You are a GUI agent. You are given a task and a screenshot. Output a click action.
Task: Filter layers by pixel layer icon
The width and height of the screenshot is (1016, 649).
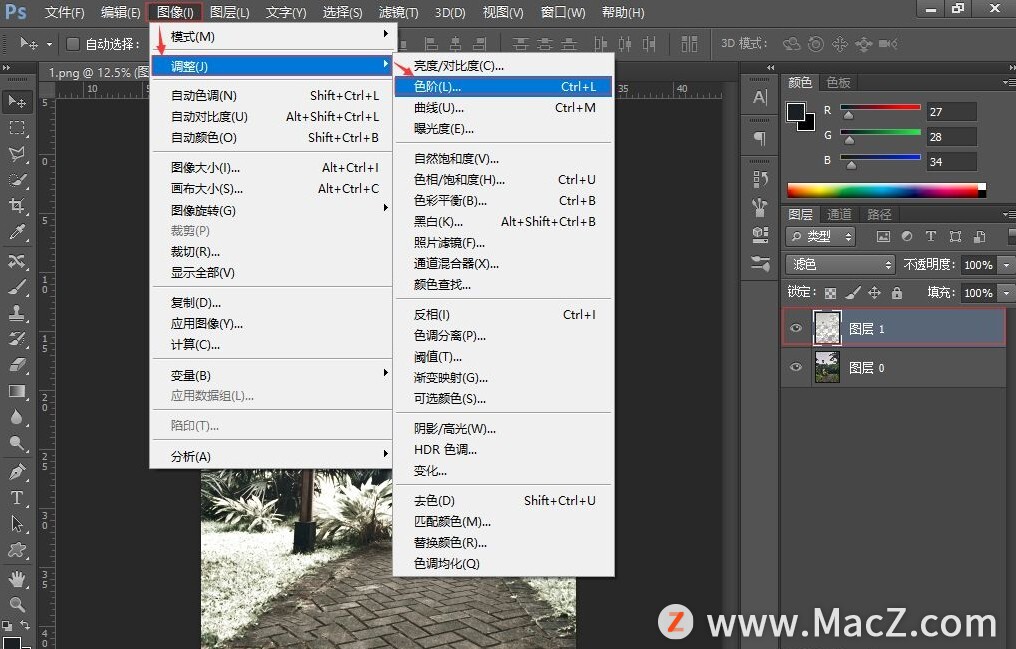883,236
